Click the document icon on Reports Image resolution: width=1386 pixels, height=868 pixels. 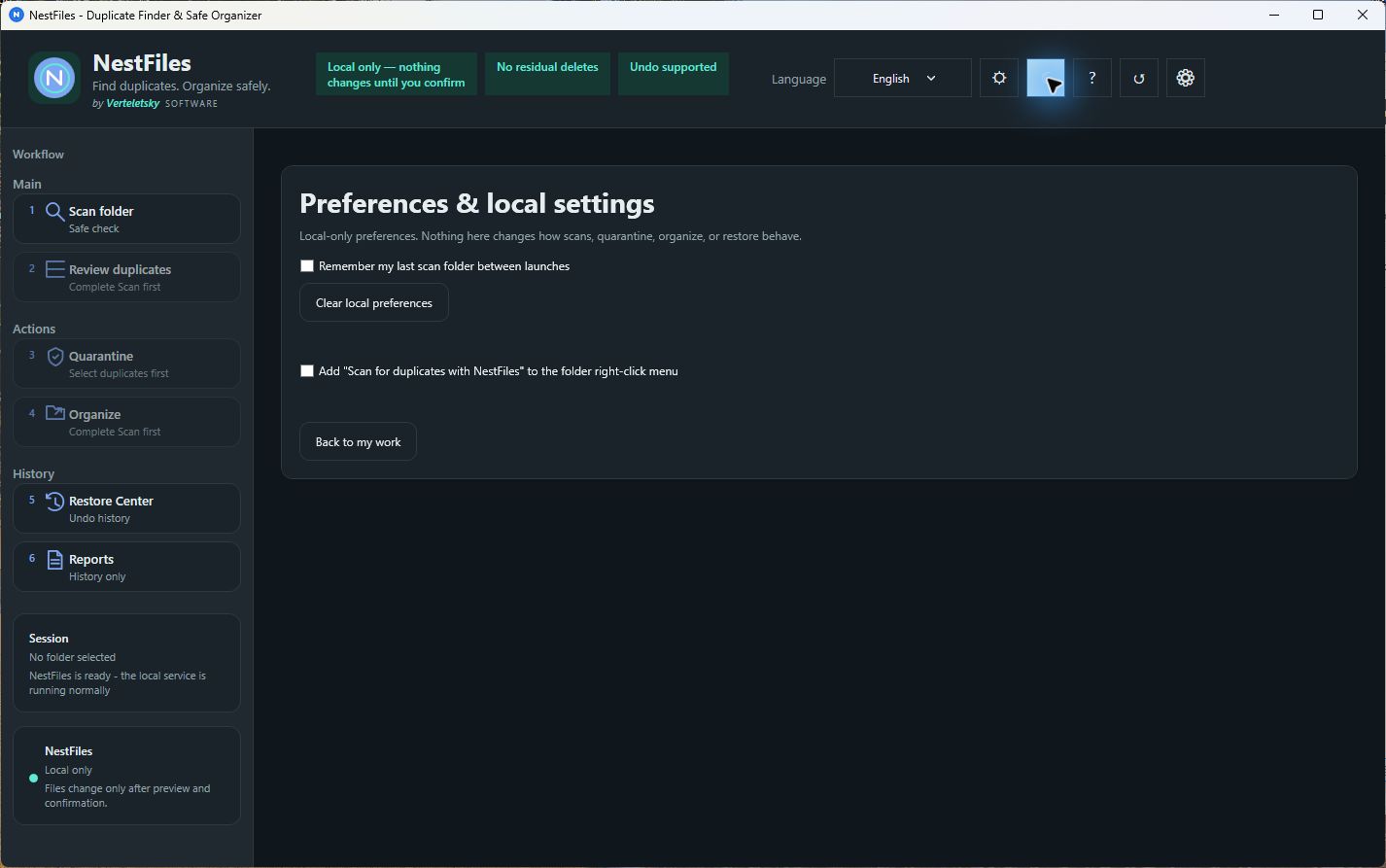55,559
